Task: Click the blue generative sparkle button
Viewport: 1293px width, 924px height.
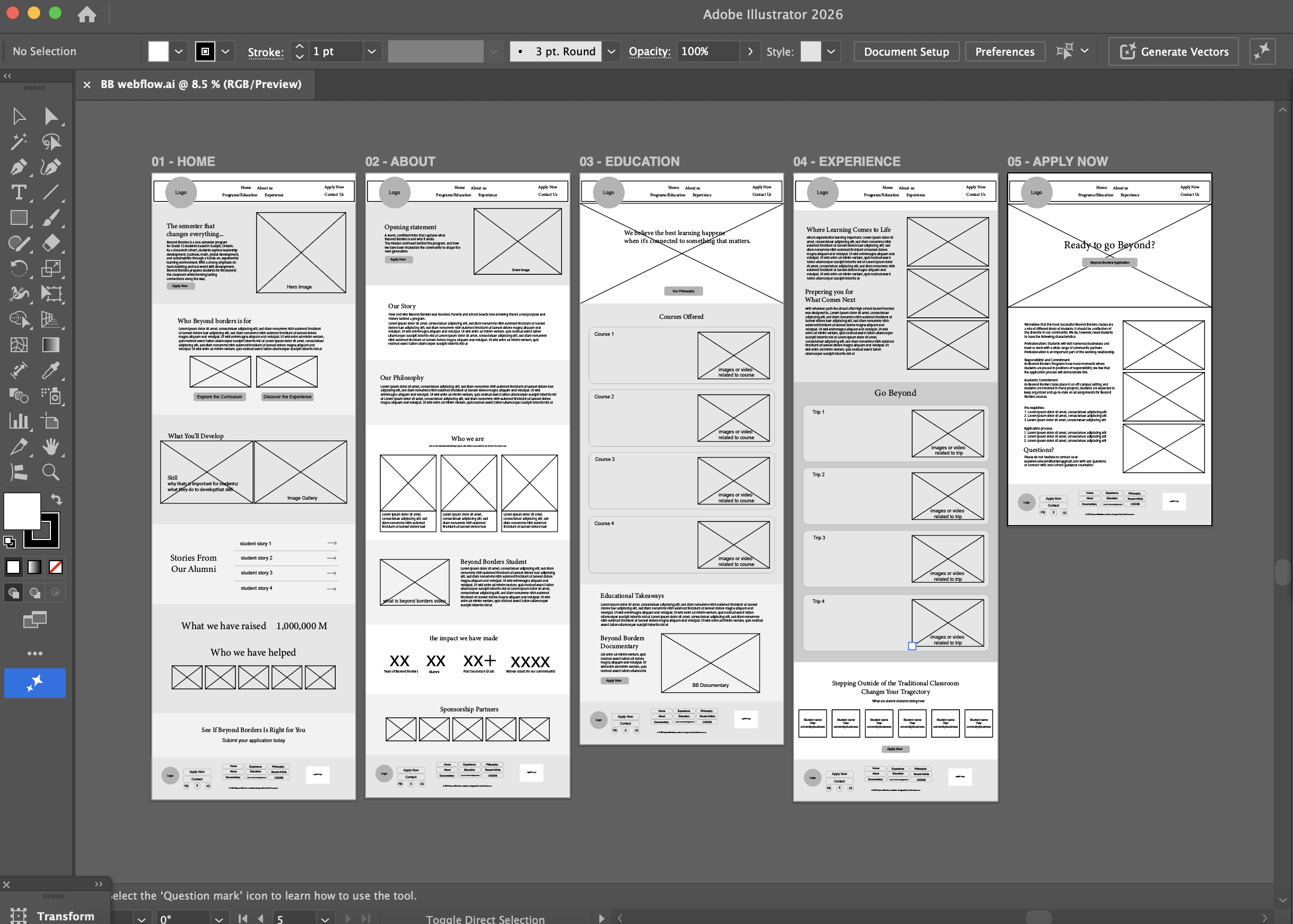Action: 34,683
